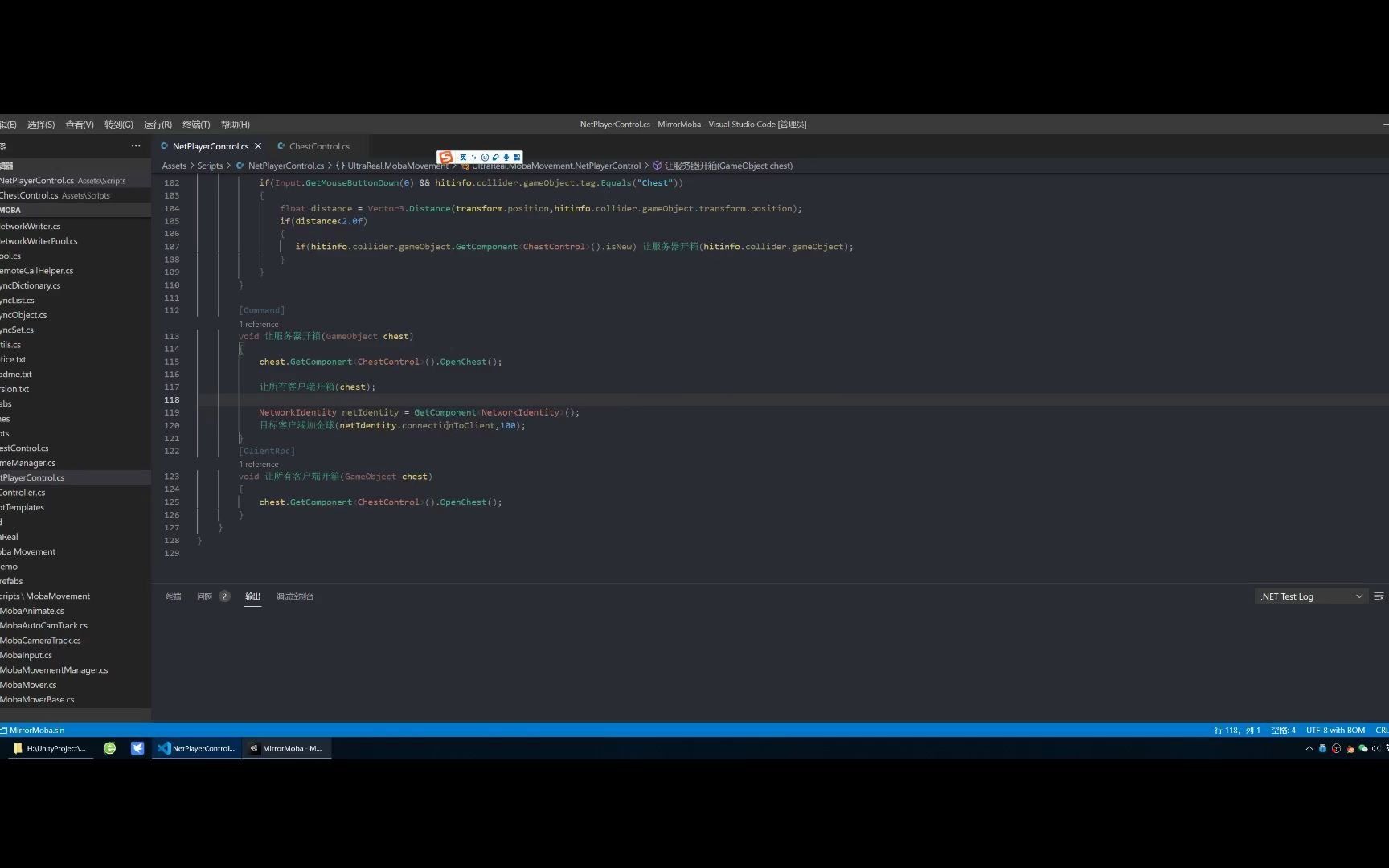
Task: Open the 运行(R) menu
Action: tap(158, 125)
